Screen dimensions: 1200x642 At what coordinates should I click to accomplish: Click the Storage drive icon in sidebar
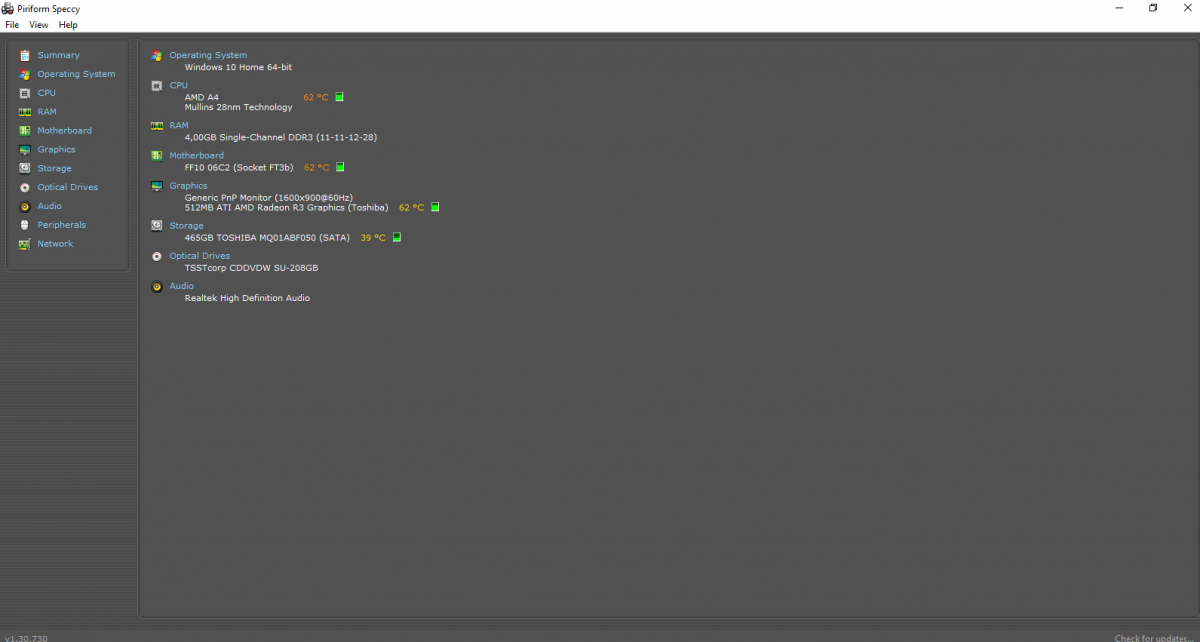click(24, 168)
